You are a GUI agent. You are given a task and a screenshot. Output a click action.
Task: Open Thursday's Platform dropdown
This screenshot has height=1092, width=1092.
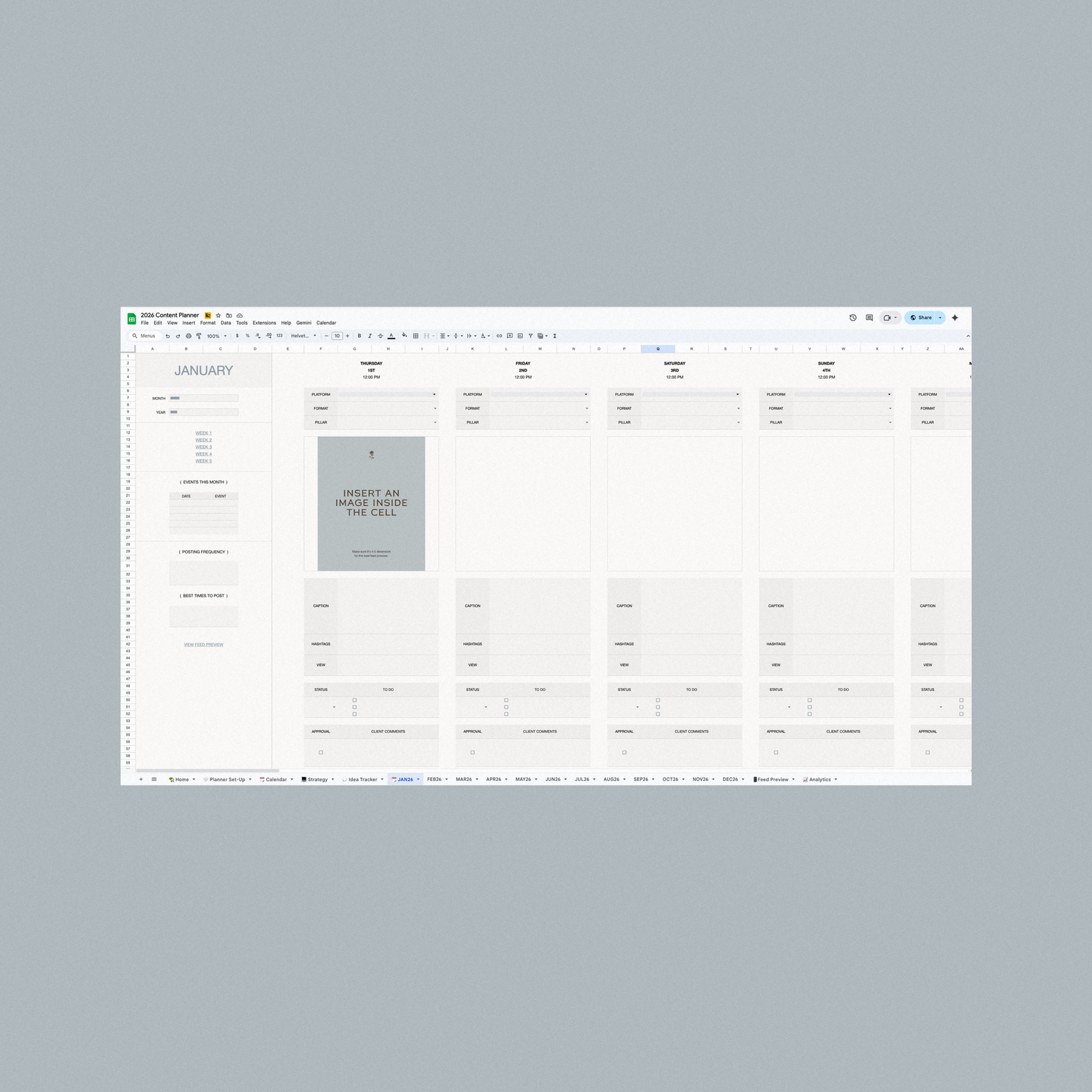pyautogui.click(x=434, y=394)
